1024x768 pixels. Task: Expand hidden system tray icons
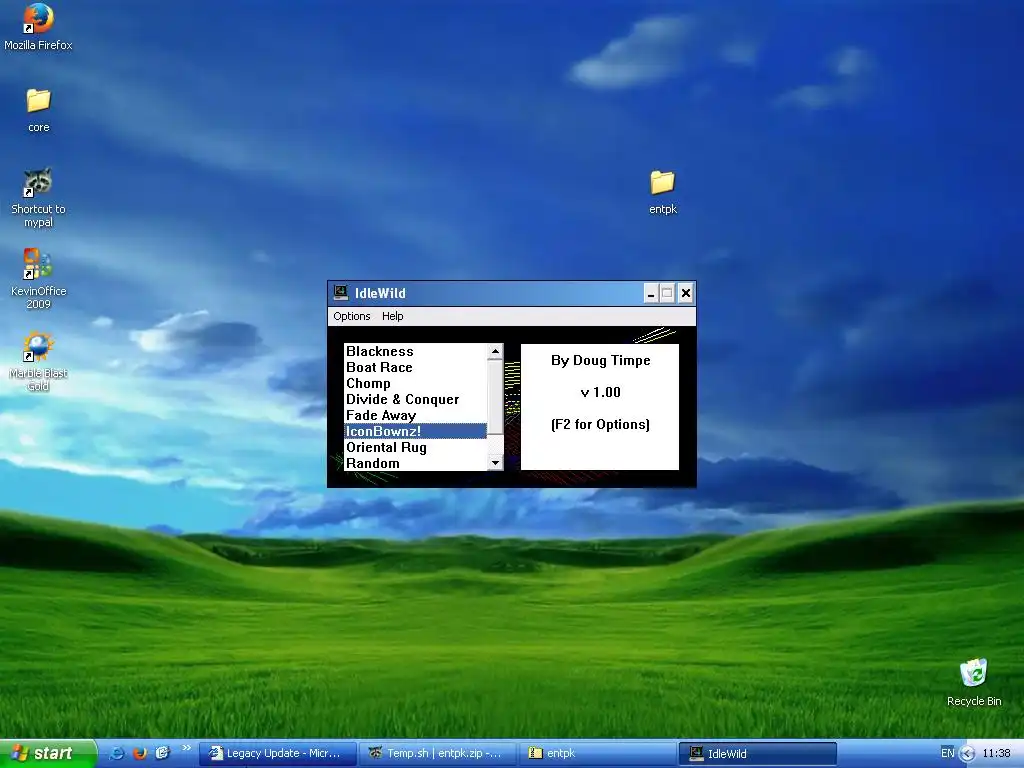967,754
